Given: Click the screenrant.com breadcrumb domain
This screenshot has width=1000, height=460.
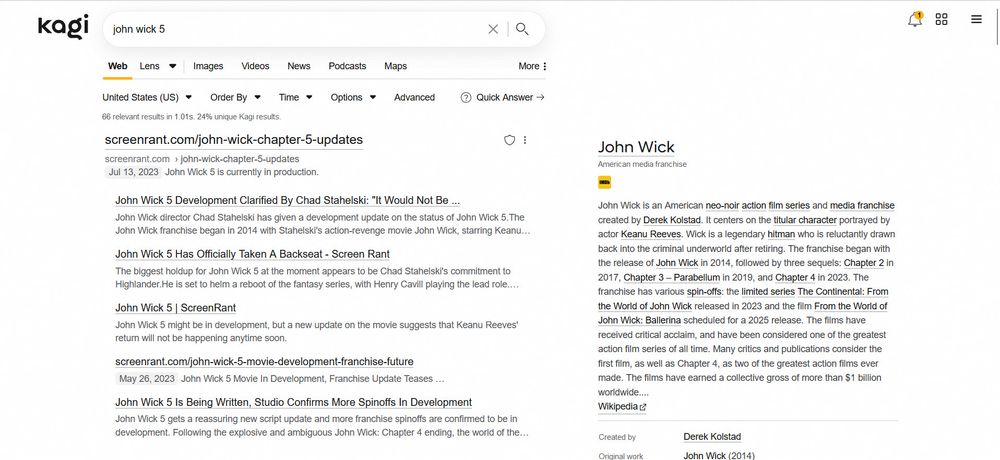Looking at the screenshot, I should tap(137, 159).
